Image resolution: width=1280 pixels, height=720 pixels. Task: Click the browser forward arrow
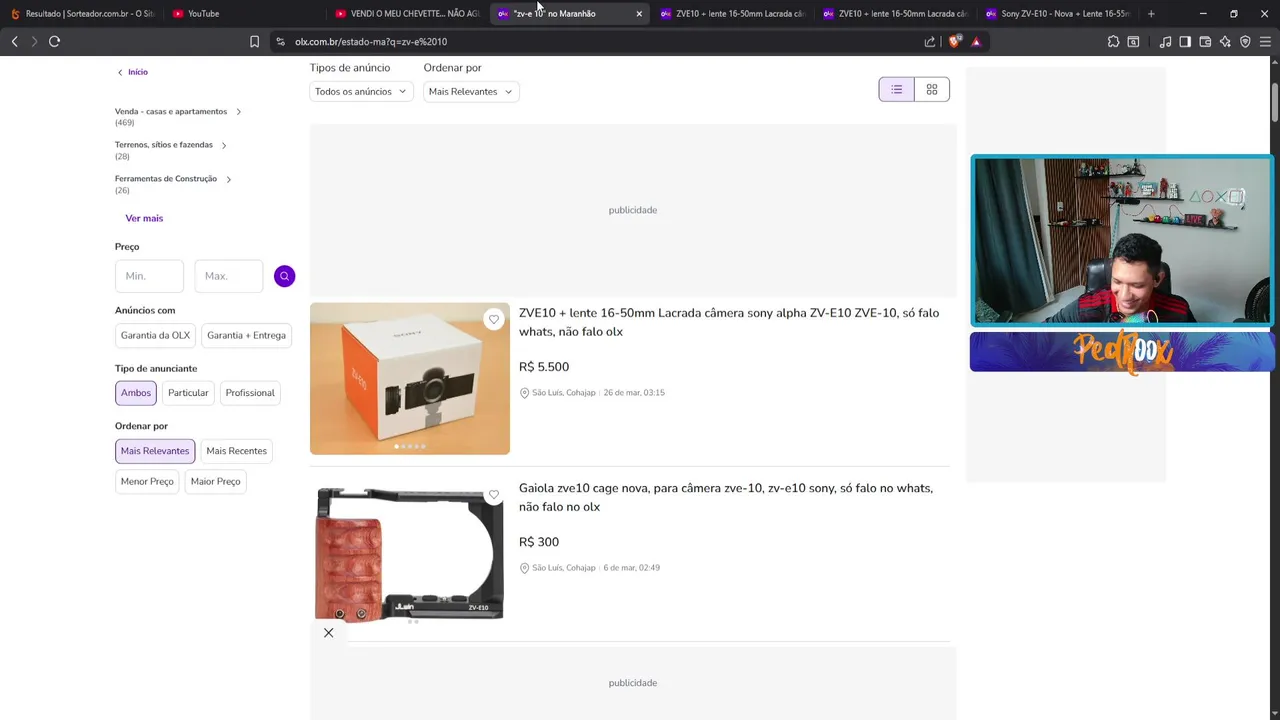(x=34, y=41)
